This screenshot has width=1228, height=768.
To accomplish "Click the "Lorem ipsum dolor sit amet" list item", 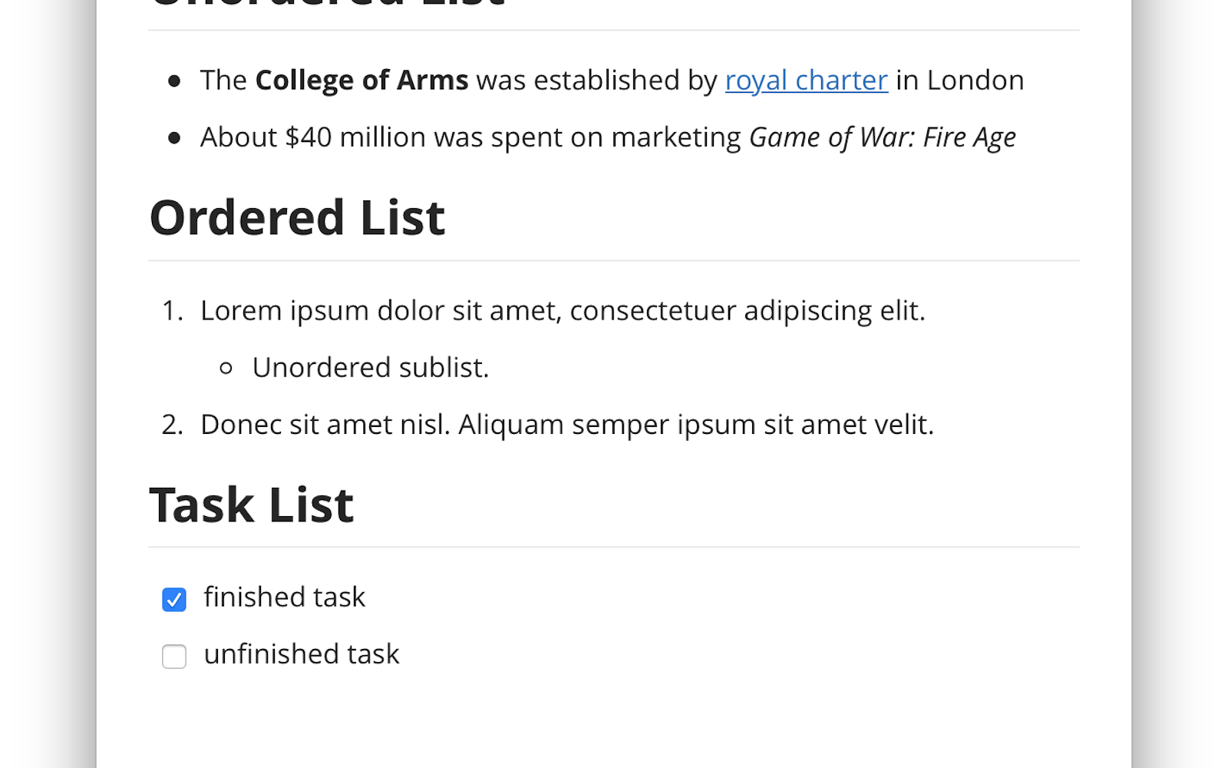I will coord(562,311).
